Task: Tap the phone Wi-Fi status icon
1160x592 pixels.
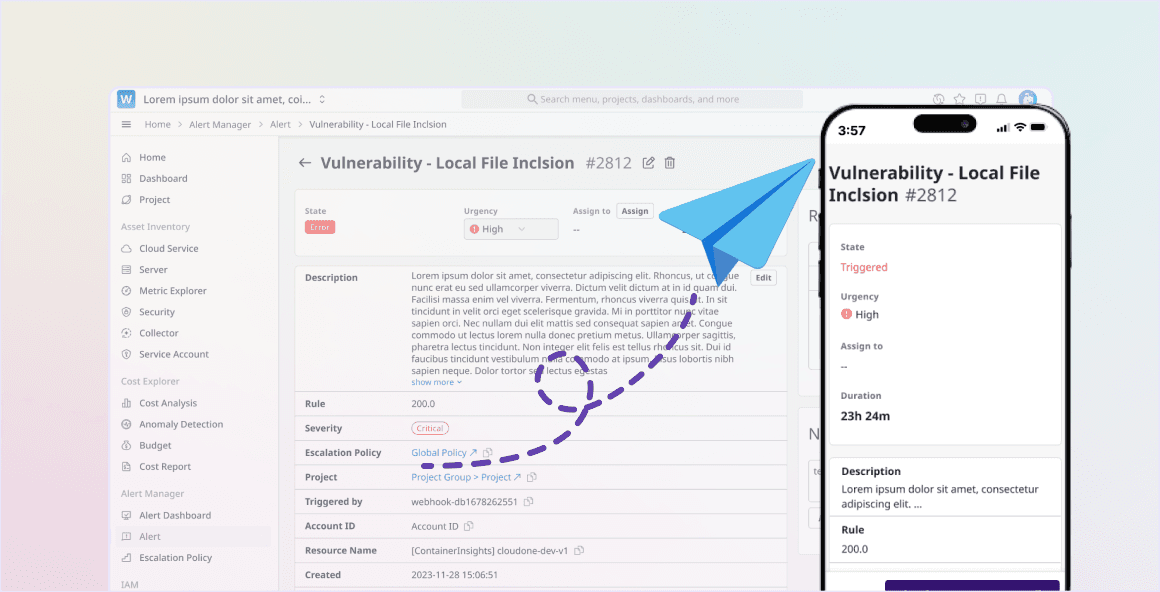Action: pyautogui.click(x=1020, y=127)
